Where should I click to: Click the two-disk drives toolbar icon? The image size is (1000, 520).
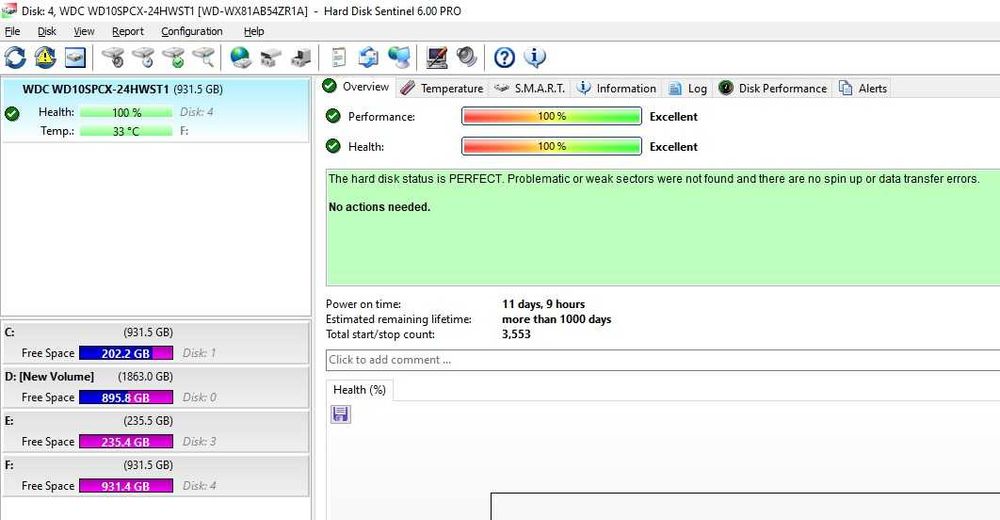pyautogui.click(x=270, y=57)
